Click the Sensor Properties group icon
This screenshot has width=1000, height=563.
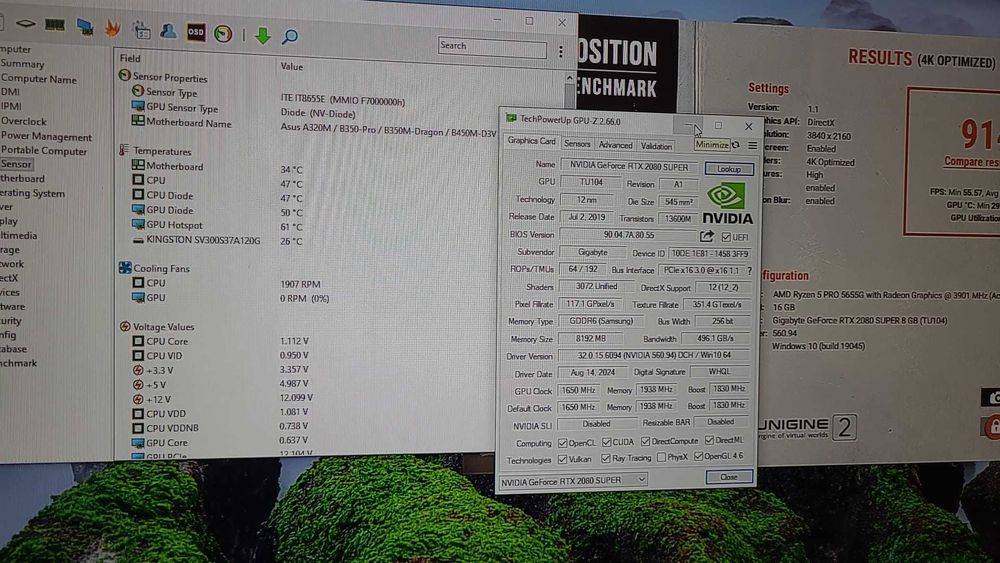124,76
